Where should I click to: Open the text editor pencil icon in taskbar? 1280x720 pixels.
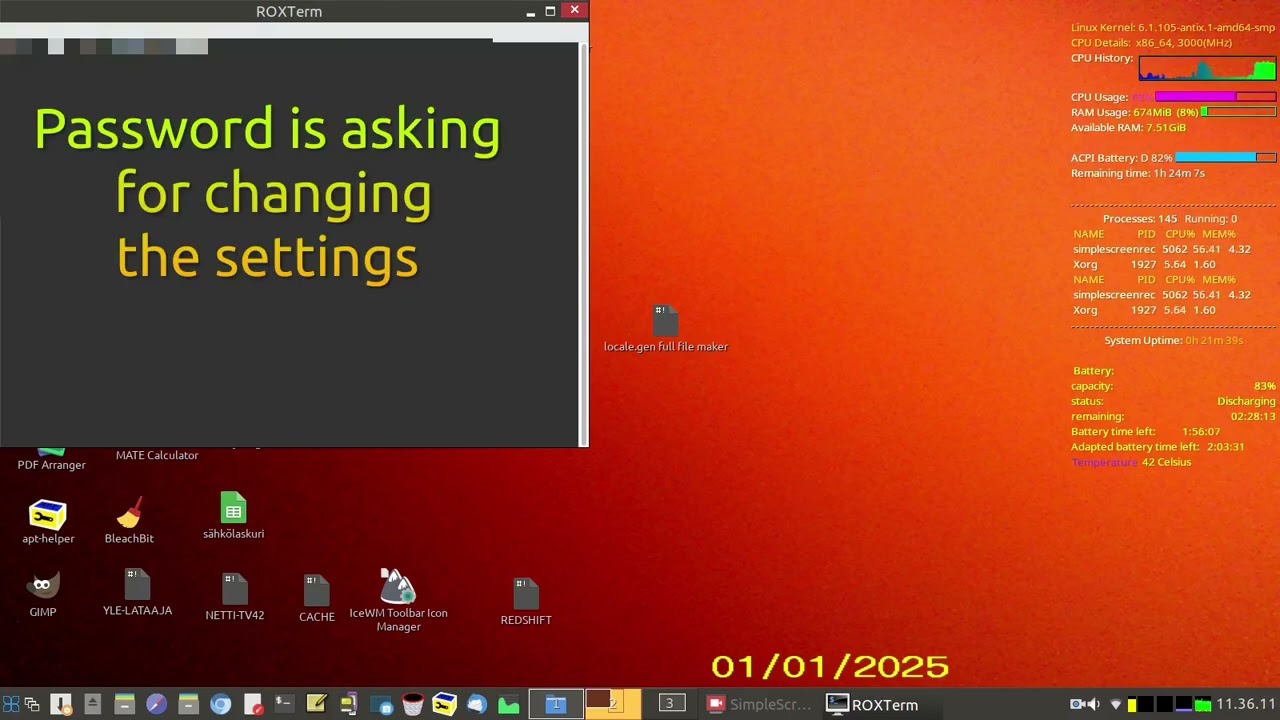point(316,703)
